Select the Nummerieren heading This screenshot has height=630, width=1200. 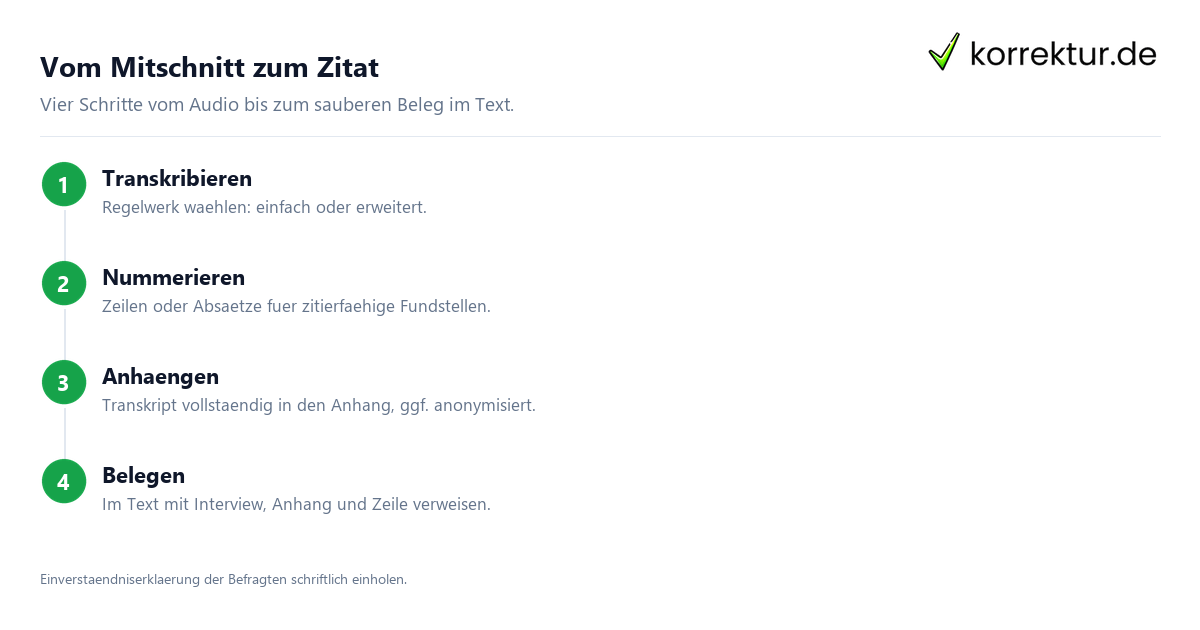[173, 277]
